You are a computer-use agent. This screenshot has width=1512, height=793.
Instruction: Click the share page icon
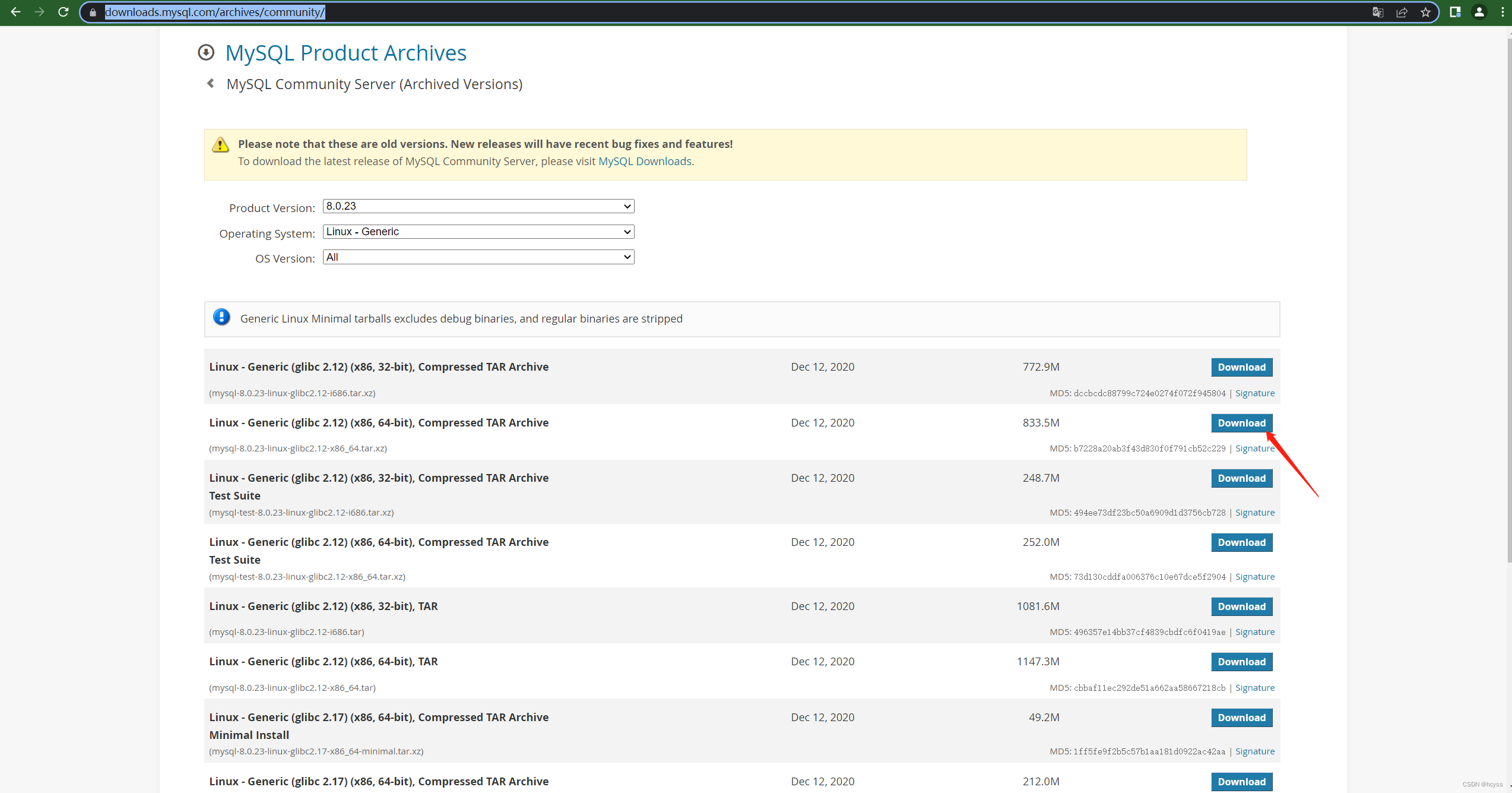coord(1402,12)
